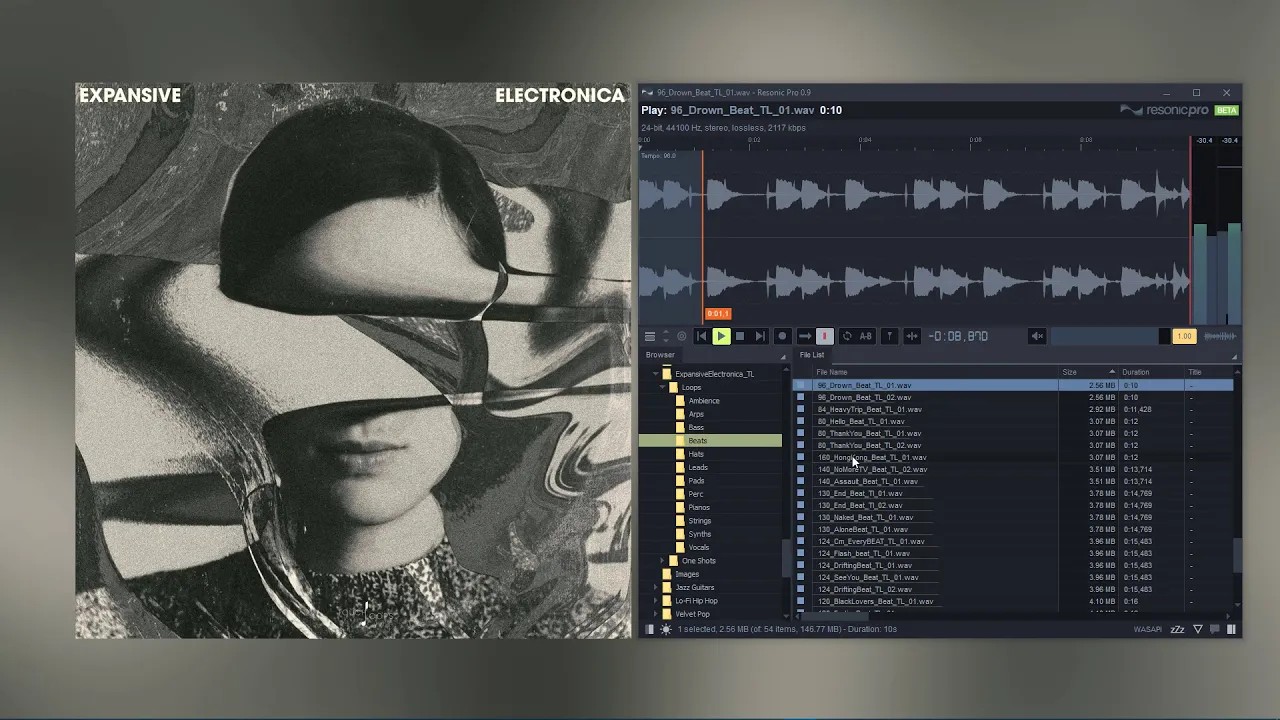
Task: Click the target circle icon in transport
Action: [682, 337]
